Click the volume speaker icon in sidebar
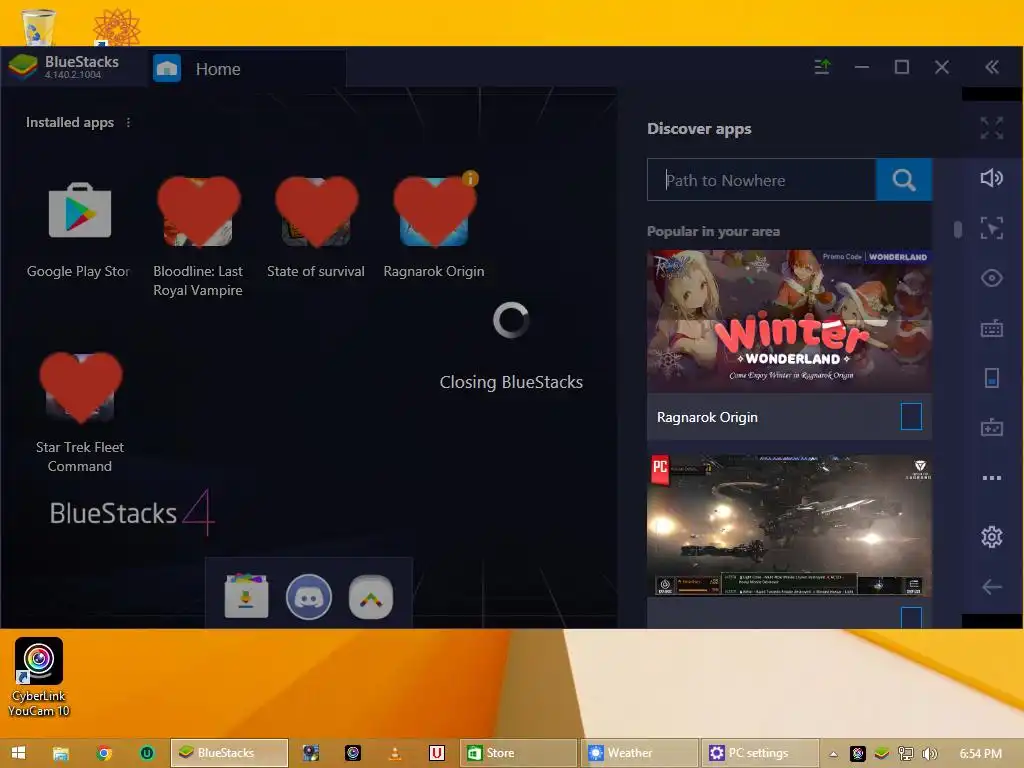The image size is (1024, 768). click(x=991, y=178)
